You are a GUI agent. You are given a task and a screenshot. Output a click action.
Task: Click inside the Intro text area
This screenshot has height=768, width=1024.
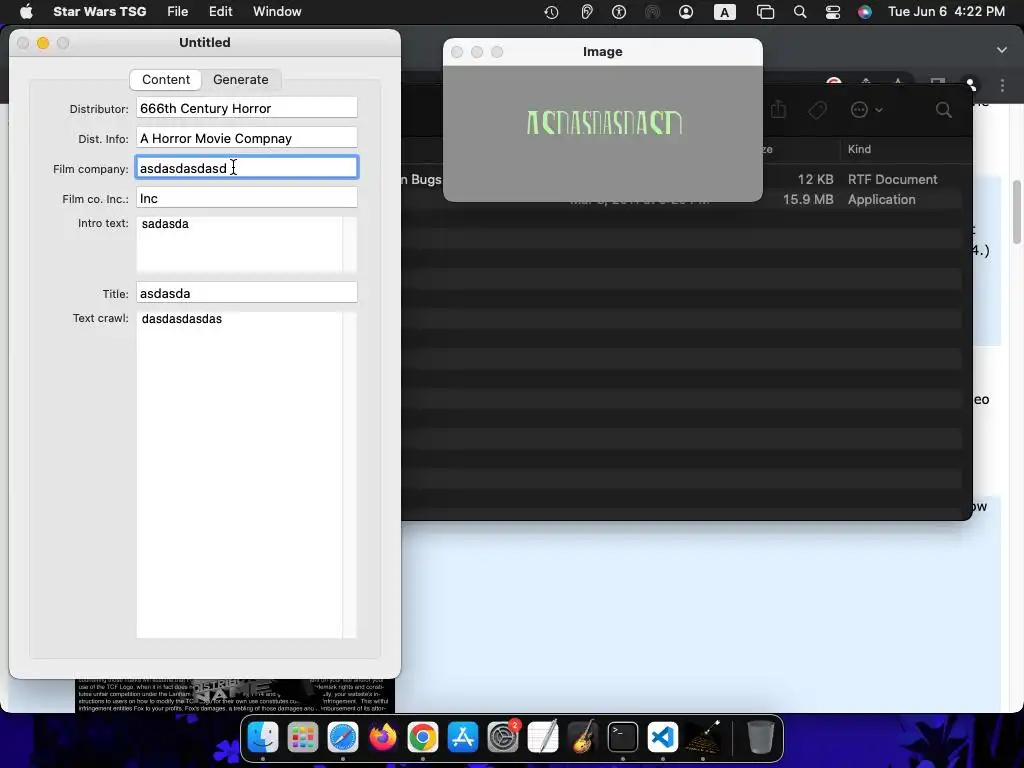(x=239, y=244)
